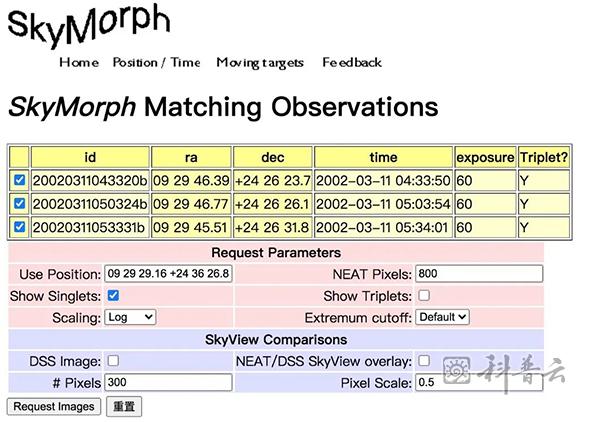Viewport: 600px width, 422px height.
Task: Open the Home navigation link
Action: (79, 62)
